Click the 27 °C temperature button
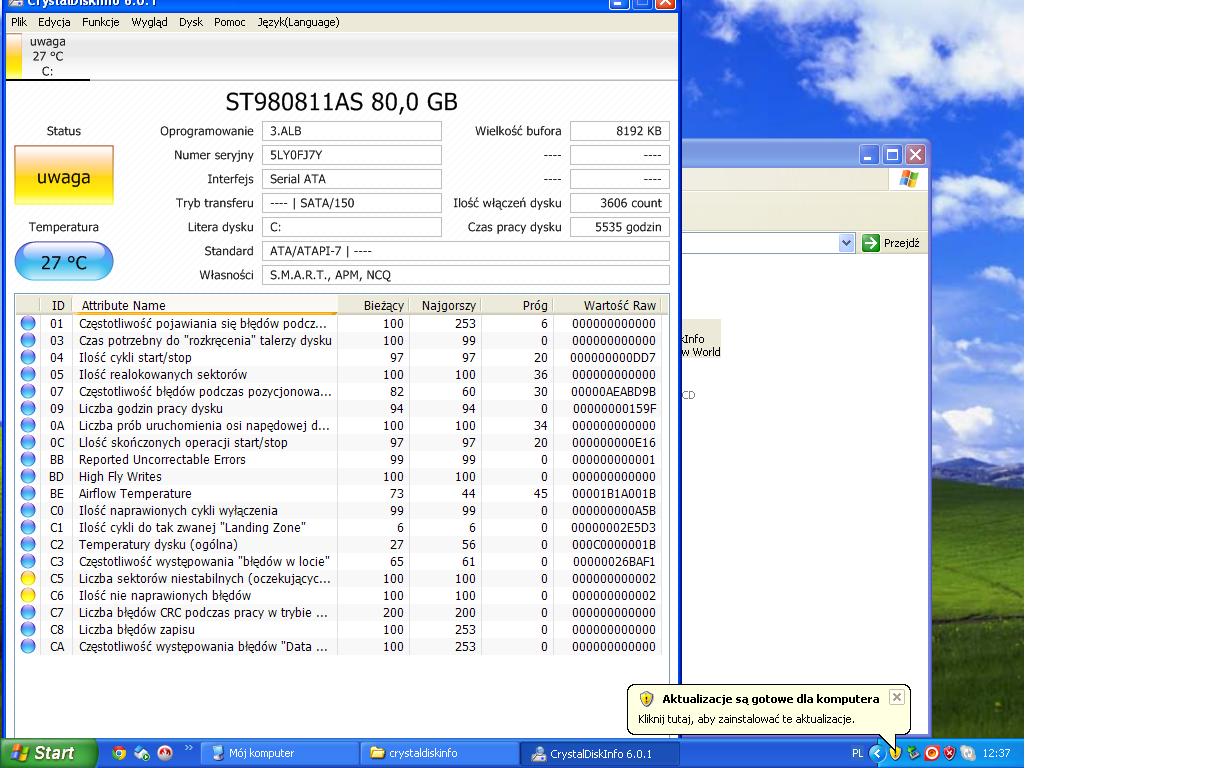Viewport: 1218px width, 768px height. click(64, 262)
